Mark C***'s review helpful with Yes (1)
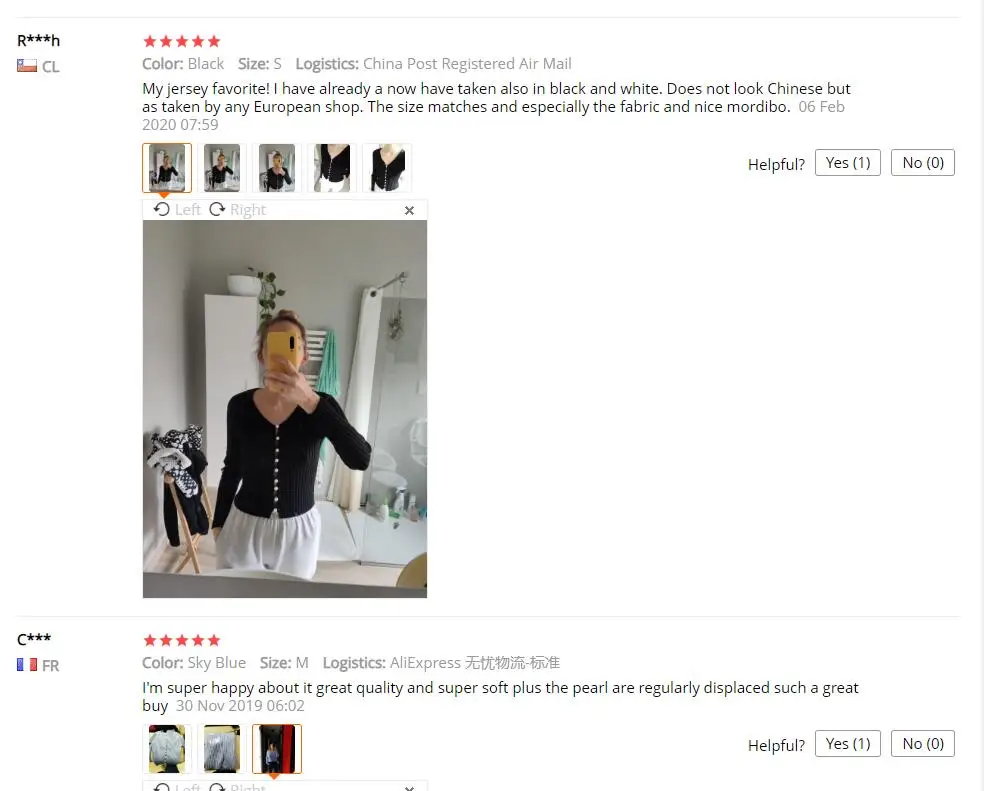Image resolution: width=984 pixels, height=791 pixels. pos(848,743)
